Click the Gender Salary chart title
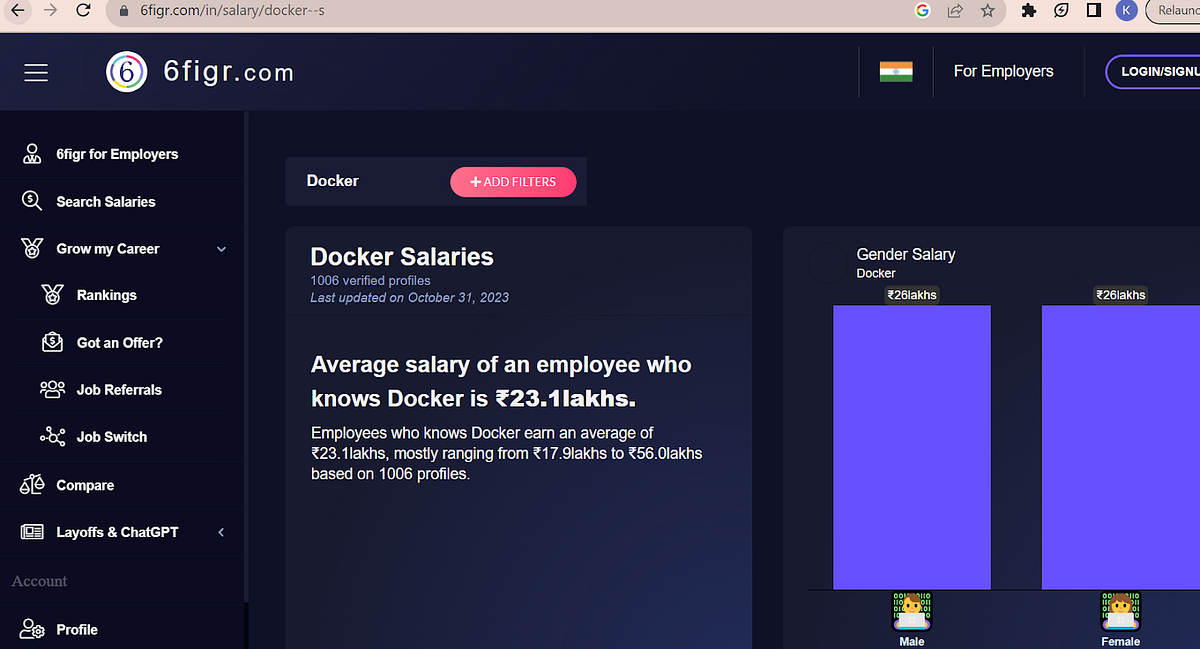Screen dimensions: 1200x649 (906, 254)
